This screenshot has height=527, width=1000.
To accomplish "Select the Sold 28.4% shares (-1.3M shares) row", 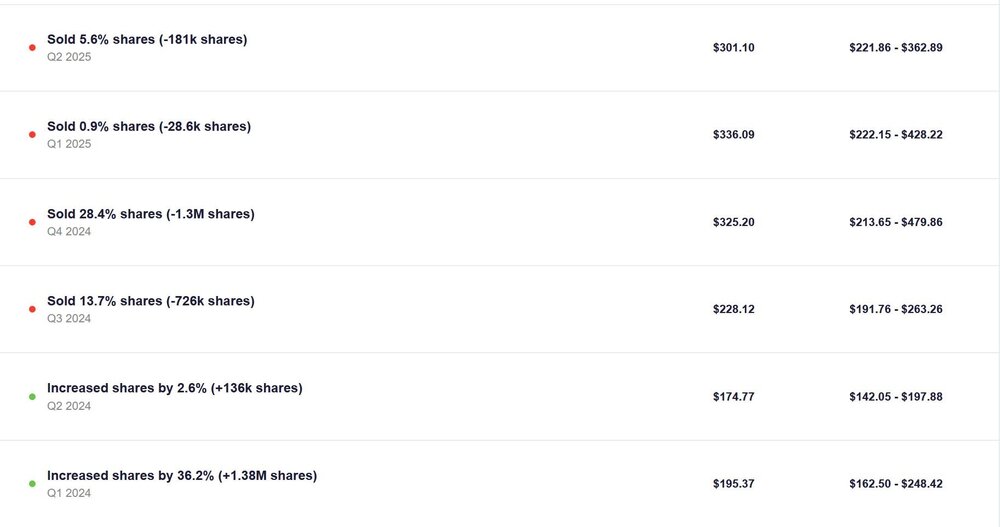I will coord(151,214).
